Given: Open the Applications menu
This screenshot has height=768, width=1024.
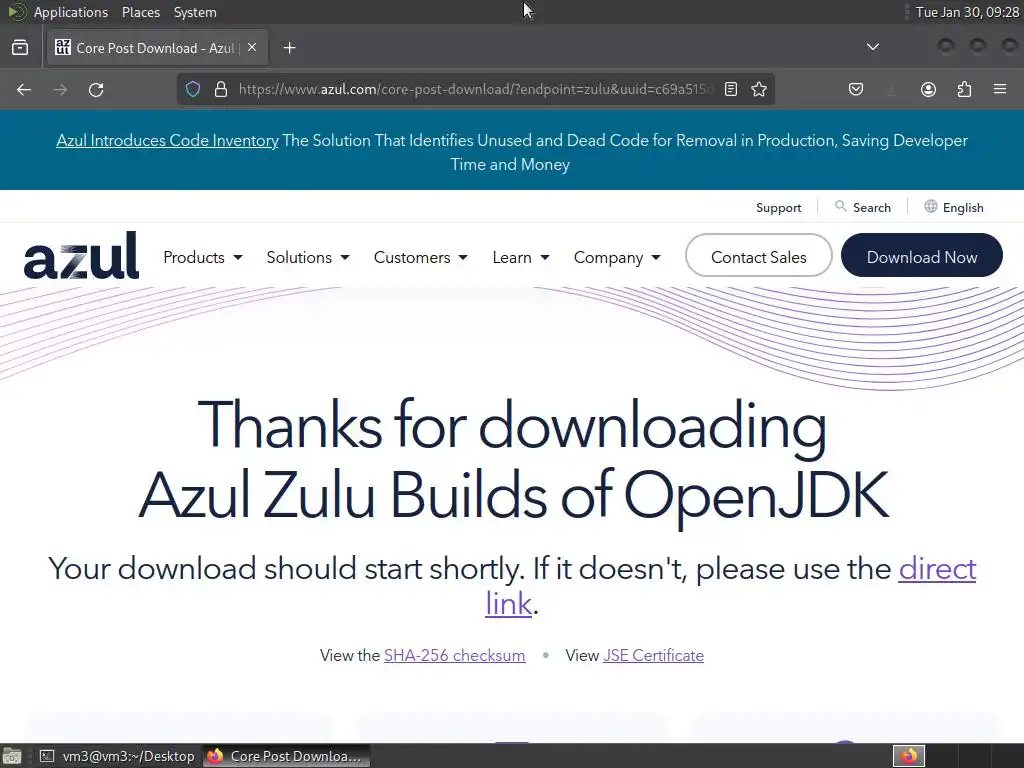Looking at the screenshot, I should coord(71,12).
